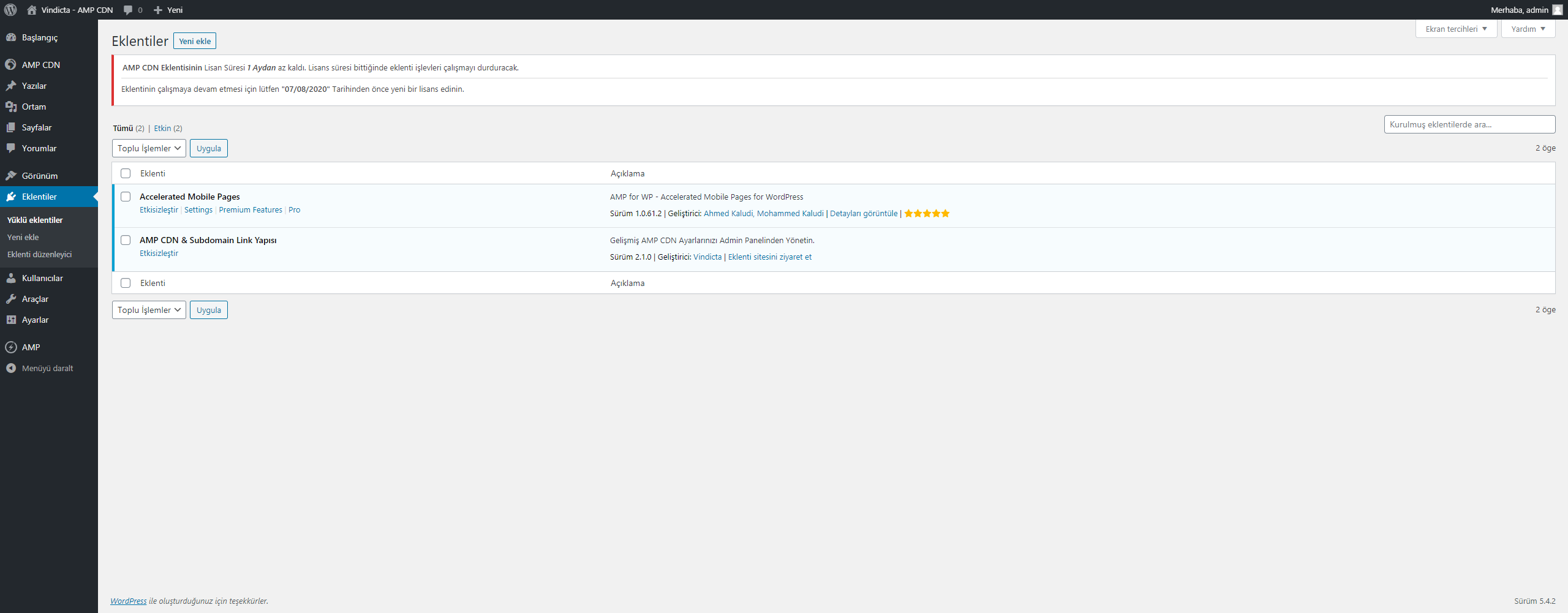Screen dimensions: 1568x613
Task: Check the Accelerated Mobile Pages checkbox
Action: 126,197
